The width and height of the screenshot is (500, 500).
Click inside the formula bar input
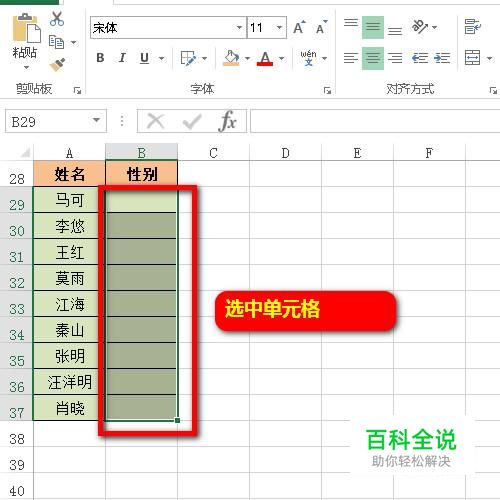click(375, 121)
